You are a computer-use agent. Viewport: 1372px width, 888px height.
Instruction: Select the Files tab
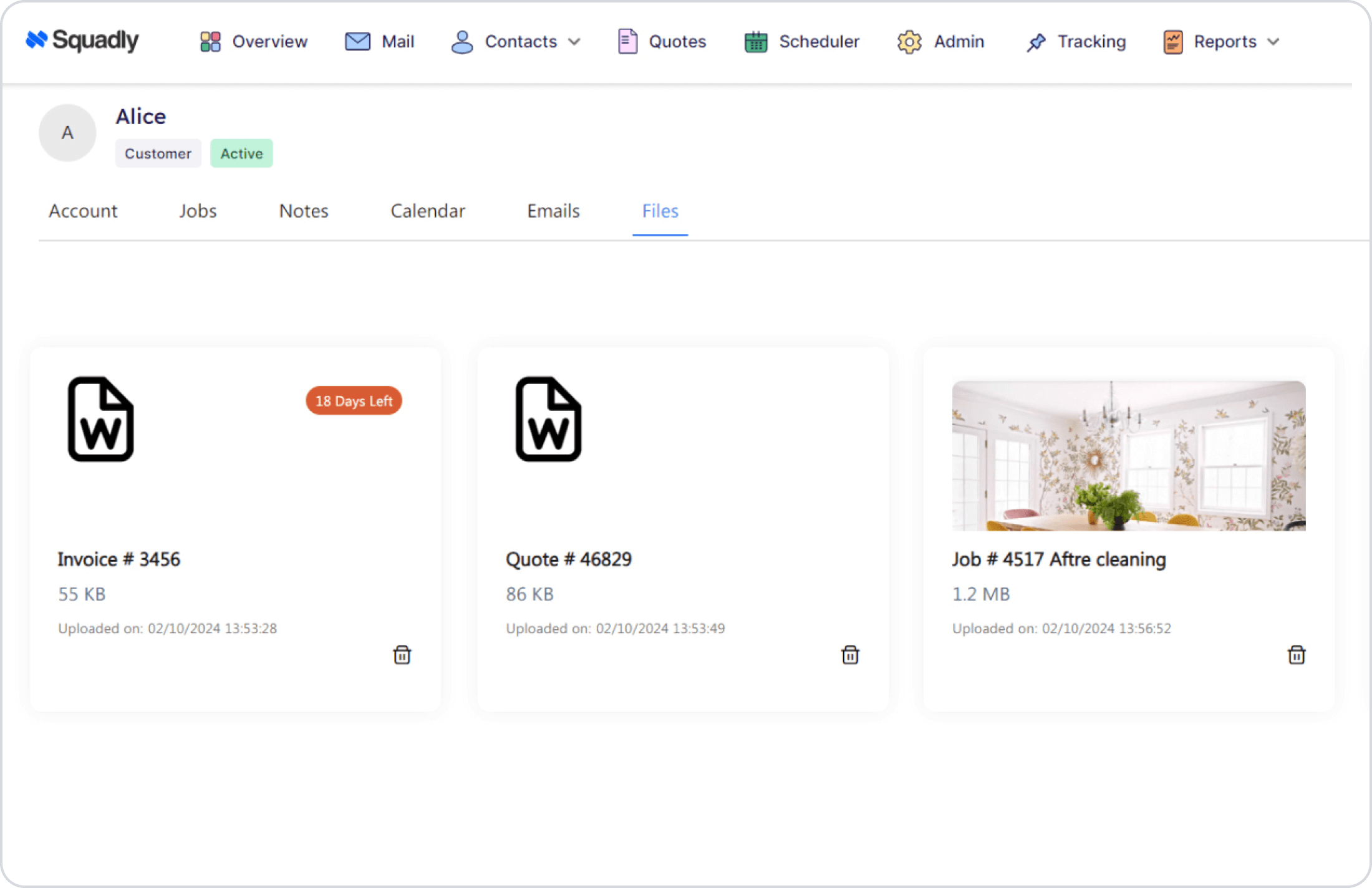(x=660, y=211)
